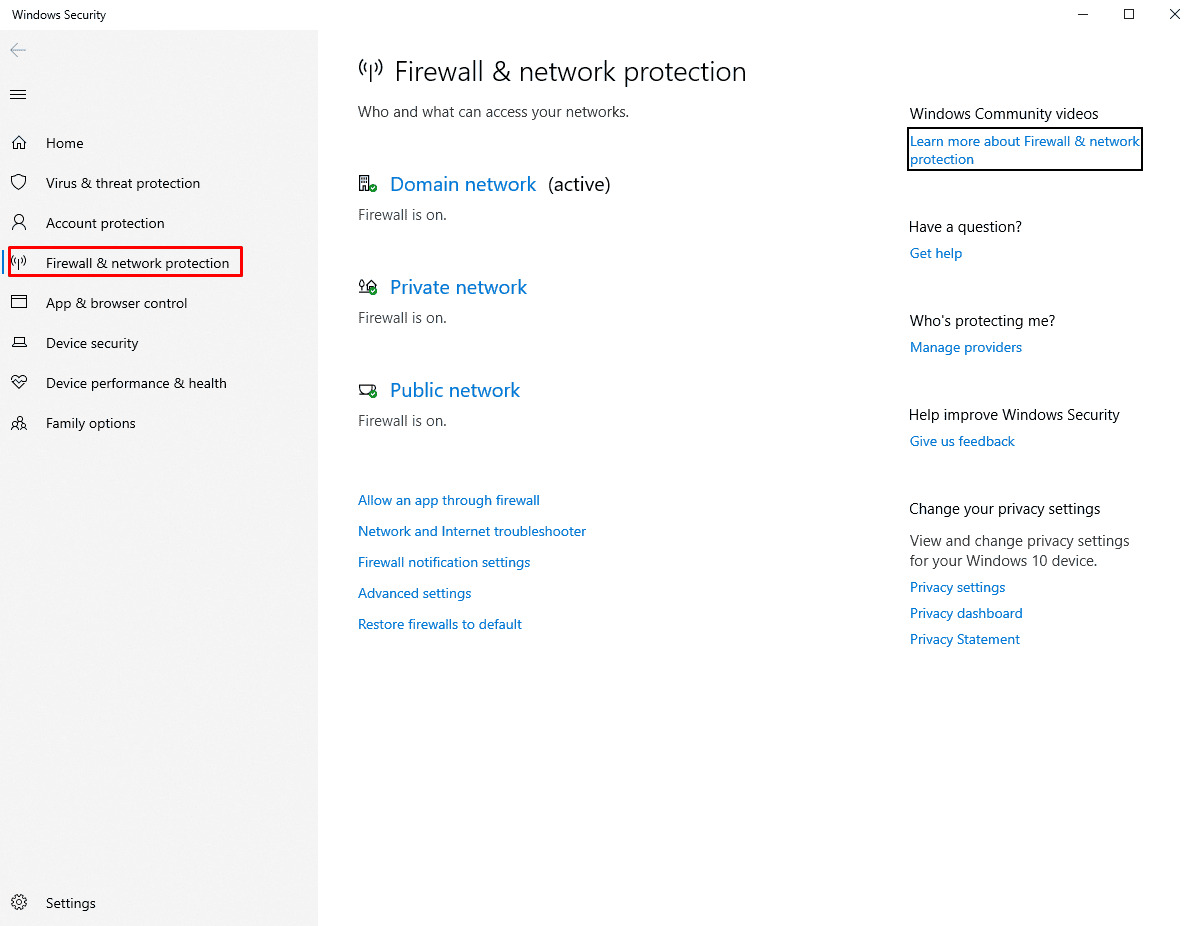Click 'Who and what can access your networks.' text

click(493, 112)
